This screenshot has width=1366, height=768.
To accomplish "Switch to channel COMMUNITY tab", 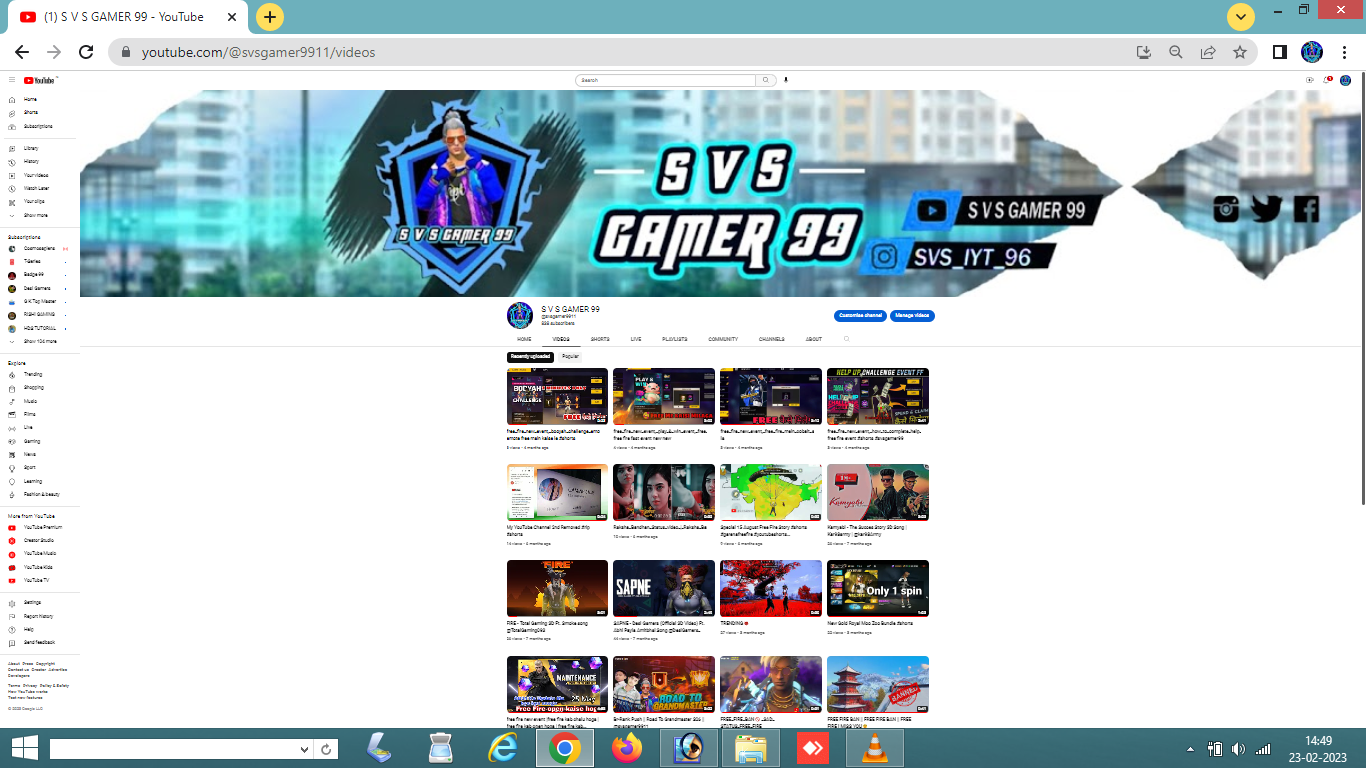I will coord(723,339).
